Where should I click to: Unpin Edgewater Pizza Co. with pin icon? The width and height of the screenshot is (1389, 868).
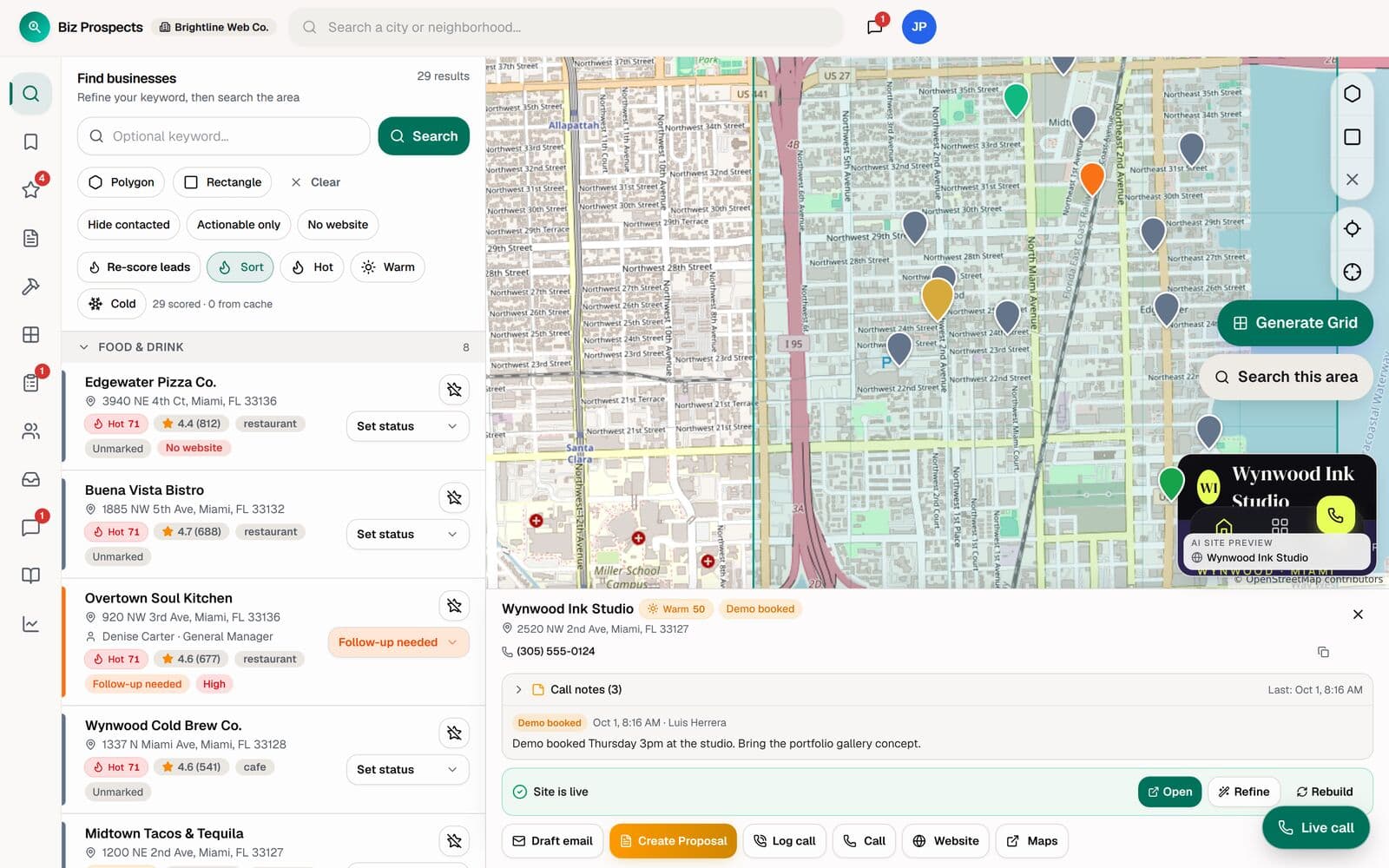[454, 389]
